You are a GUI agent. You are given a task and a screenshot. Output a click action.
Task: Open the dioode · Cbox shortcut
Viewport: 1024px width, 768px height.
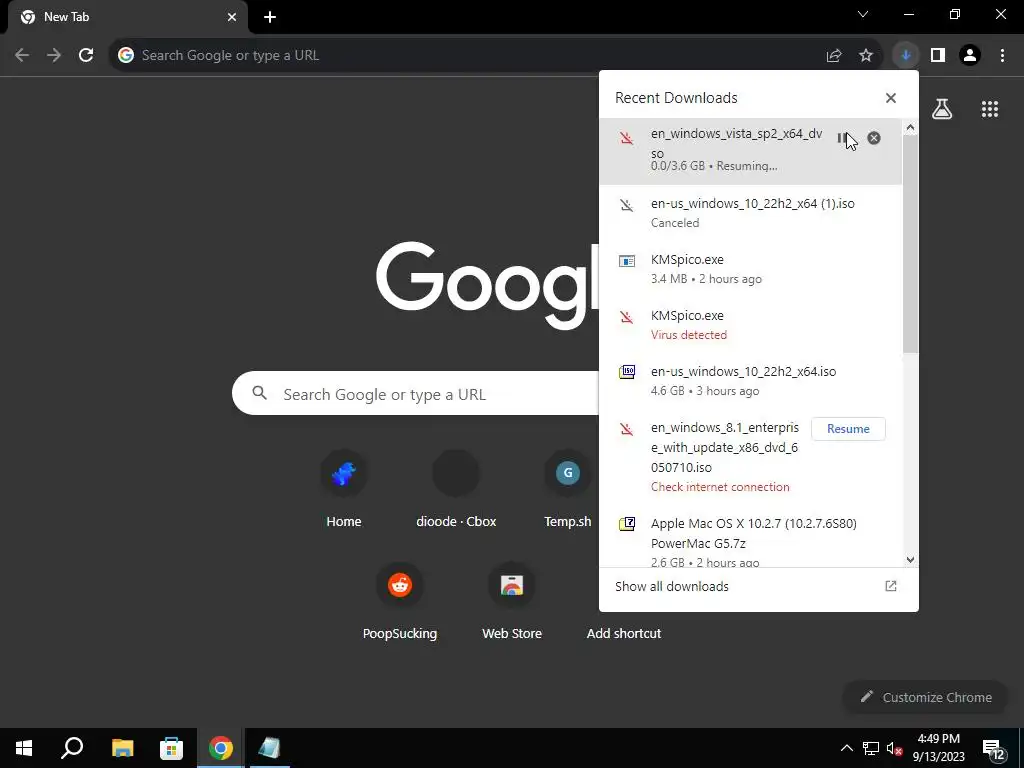(x=456, y=490)
